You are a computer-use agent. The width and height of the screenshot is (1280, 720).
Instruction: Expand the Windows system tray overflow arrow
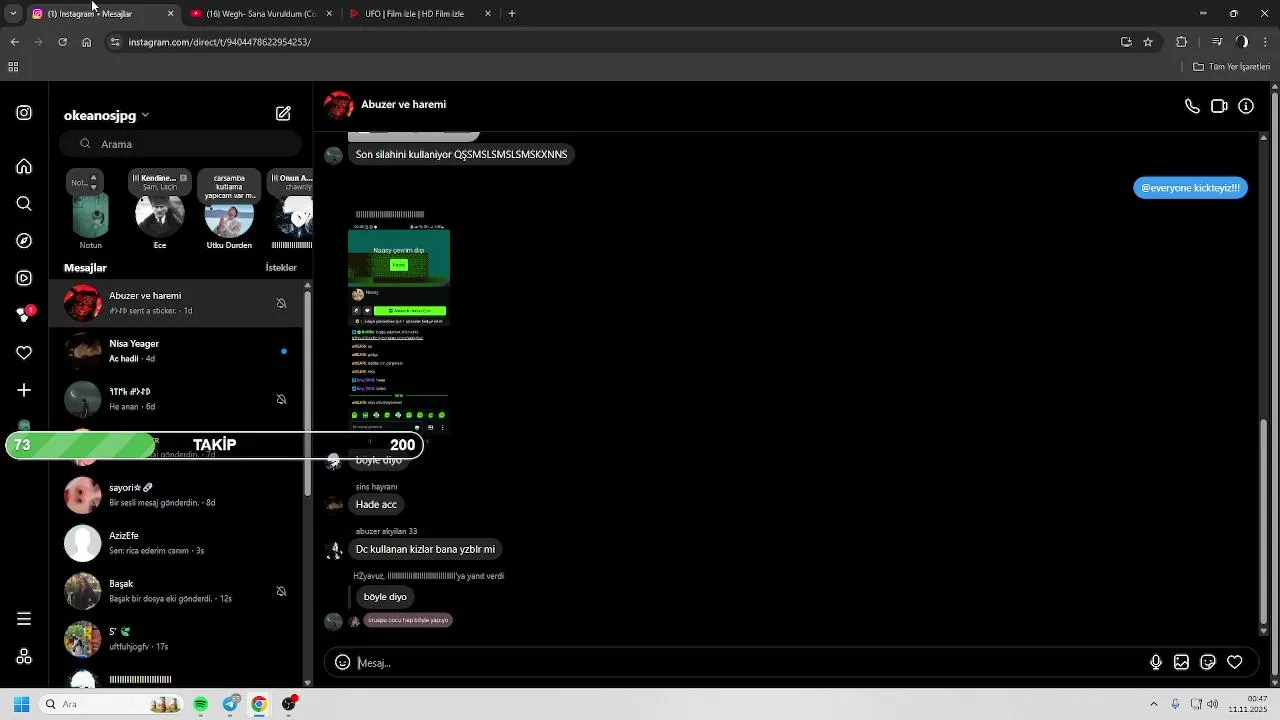point(1153,704)
